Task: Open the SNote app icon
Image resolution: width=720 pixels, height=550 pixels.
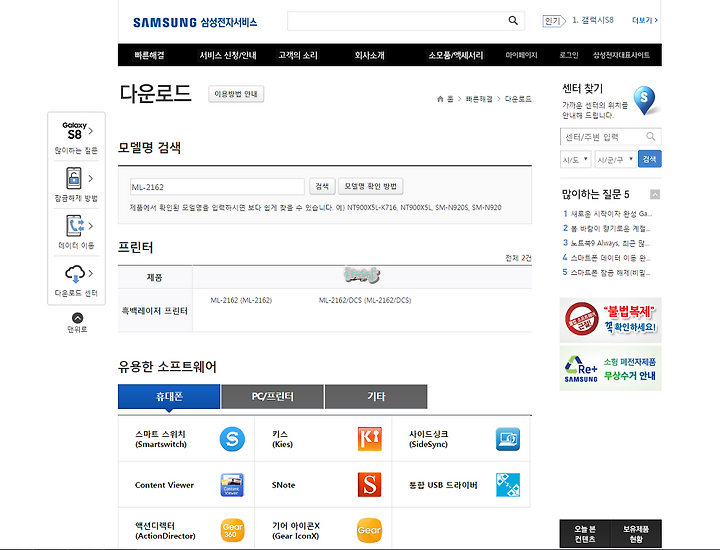Action: pos(370,485)
